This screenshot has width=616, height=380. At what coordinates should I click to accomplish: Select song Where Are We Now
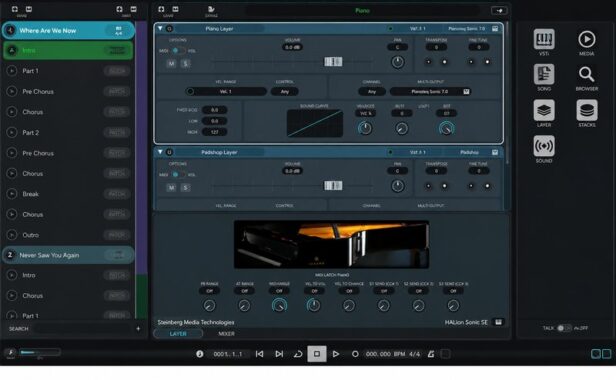pos(68,30)
